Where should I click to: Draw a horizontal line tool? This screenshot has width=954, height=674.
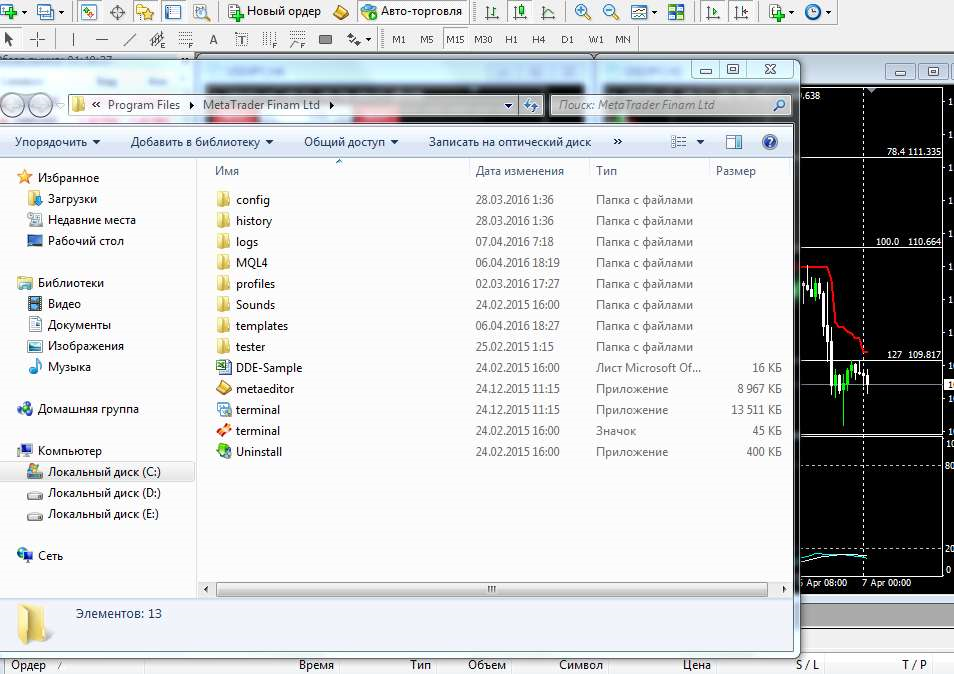pos(102,40)
